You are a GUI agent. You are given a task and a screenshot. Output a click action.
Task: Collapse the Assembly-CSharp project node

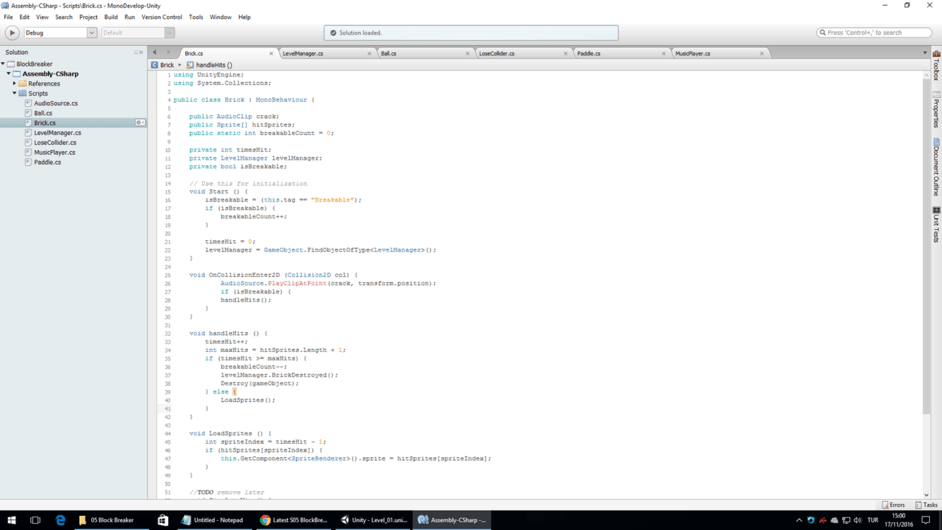(x=9, y=74)
